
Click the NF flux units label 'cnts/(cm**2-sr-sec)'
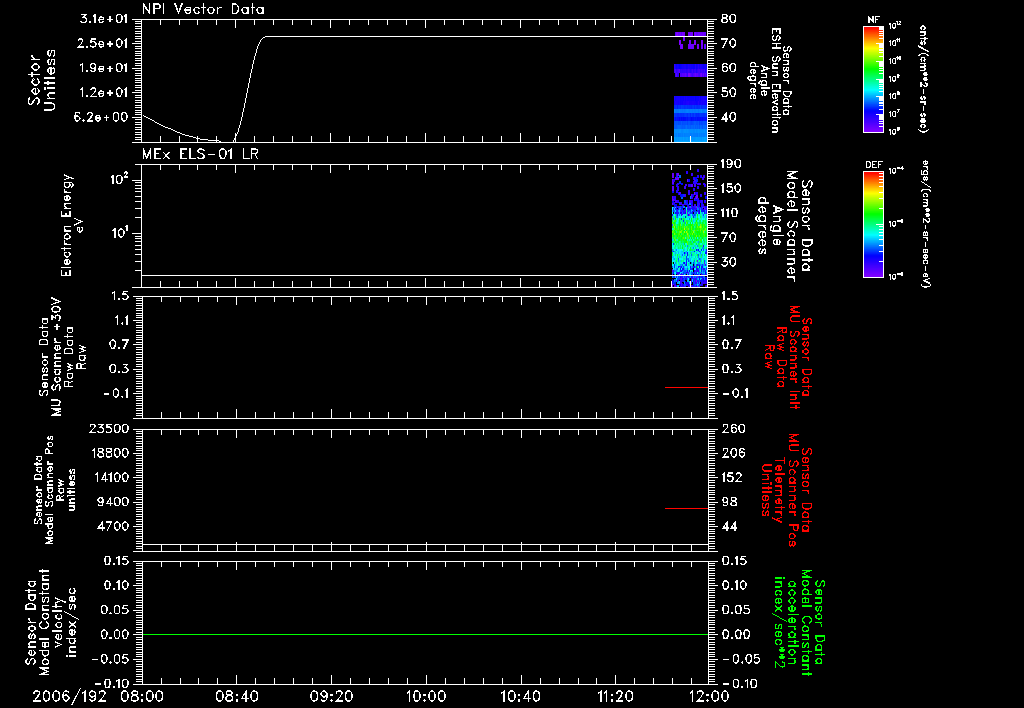click(922, 78)
